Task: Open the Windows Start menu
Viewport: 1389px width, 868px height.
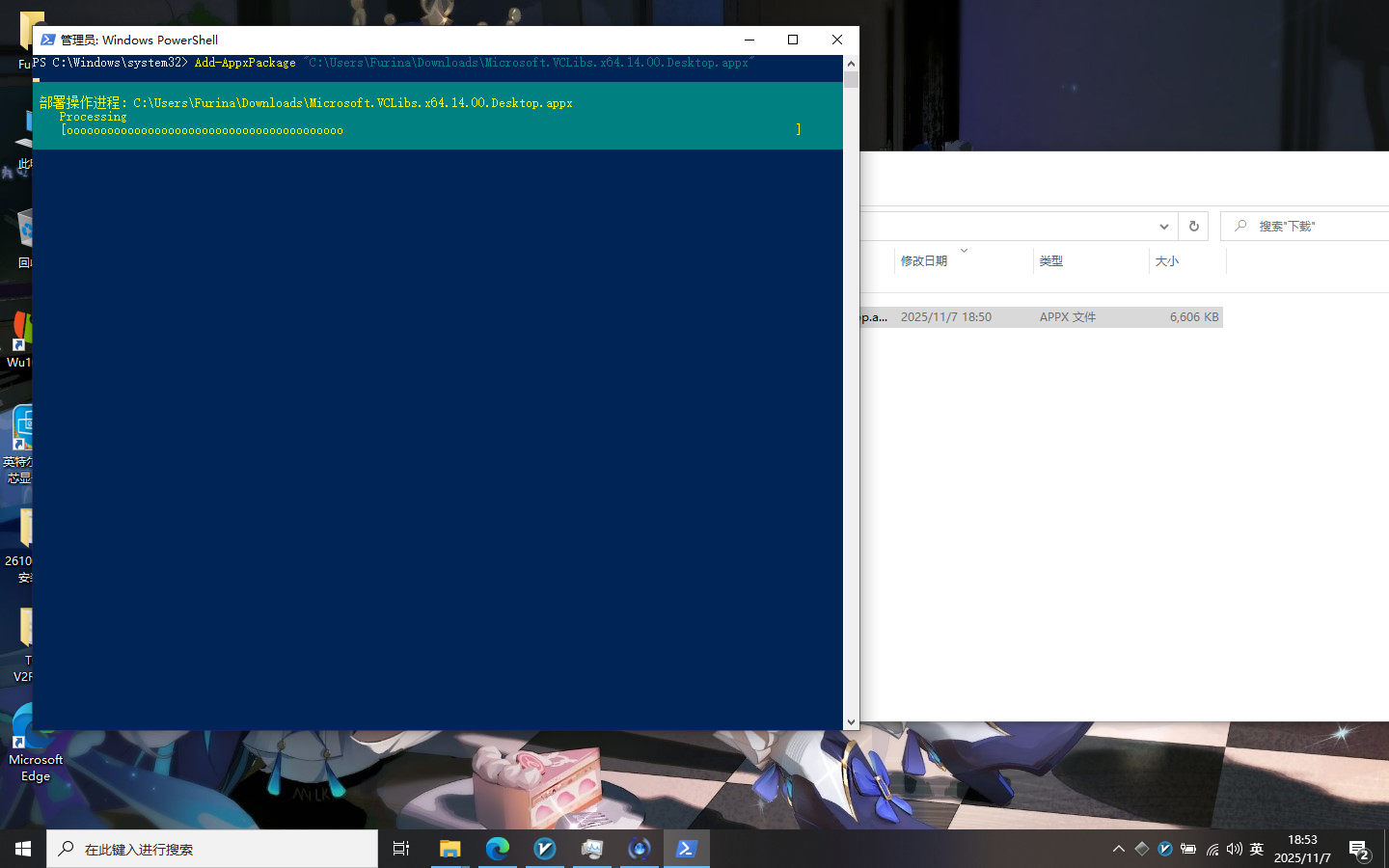Action: pos(23,849)
